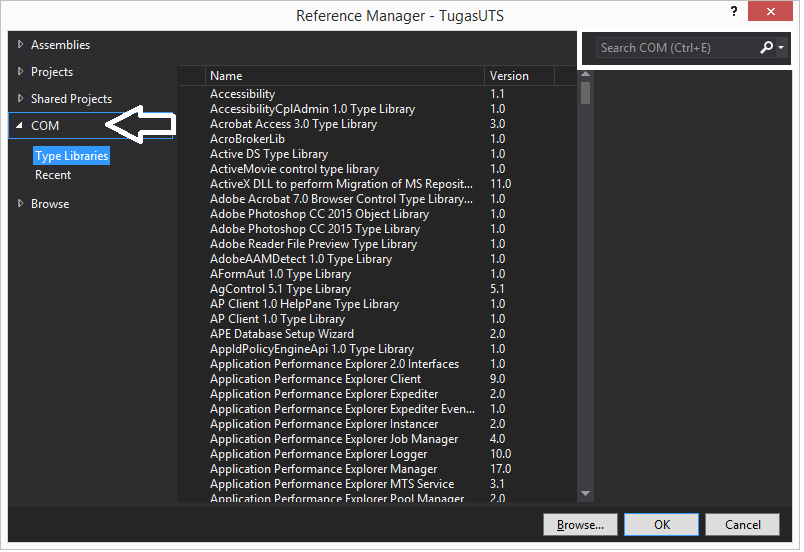Select the Accessibility library row
Viewport: 804px width, 552px height.
tap(377, 94)
